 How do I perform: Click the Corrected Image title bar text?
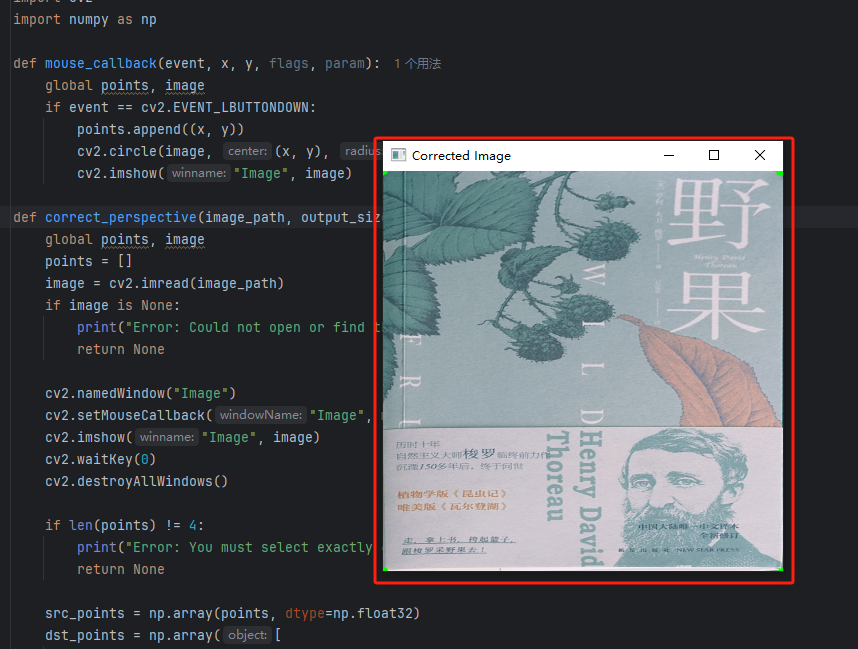point(461,156)
